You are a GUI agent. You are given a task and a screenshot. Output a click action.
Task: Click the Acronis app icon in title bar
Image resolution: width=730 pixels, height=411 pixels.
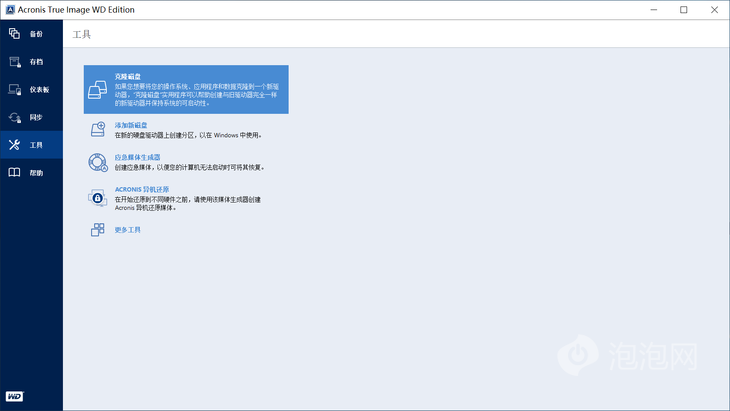coord(10,10)
